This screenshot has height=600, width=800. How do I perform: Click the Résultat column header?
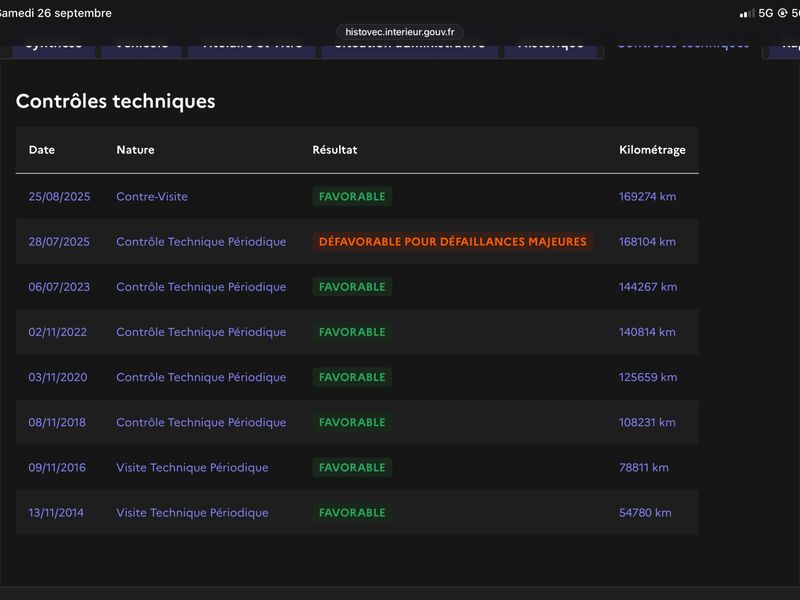pos(335,150)
